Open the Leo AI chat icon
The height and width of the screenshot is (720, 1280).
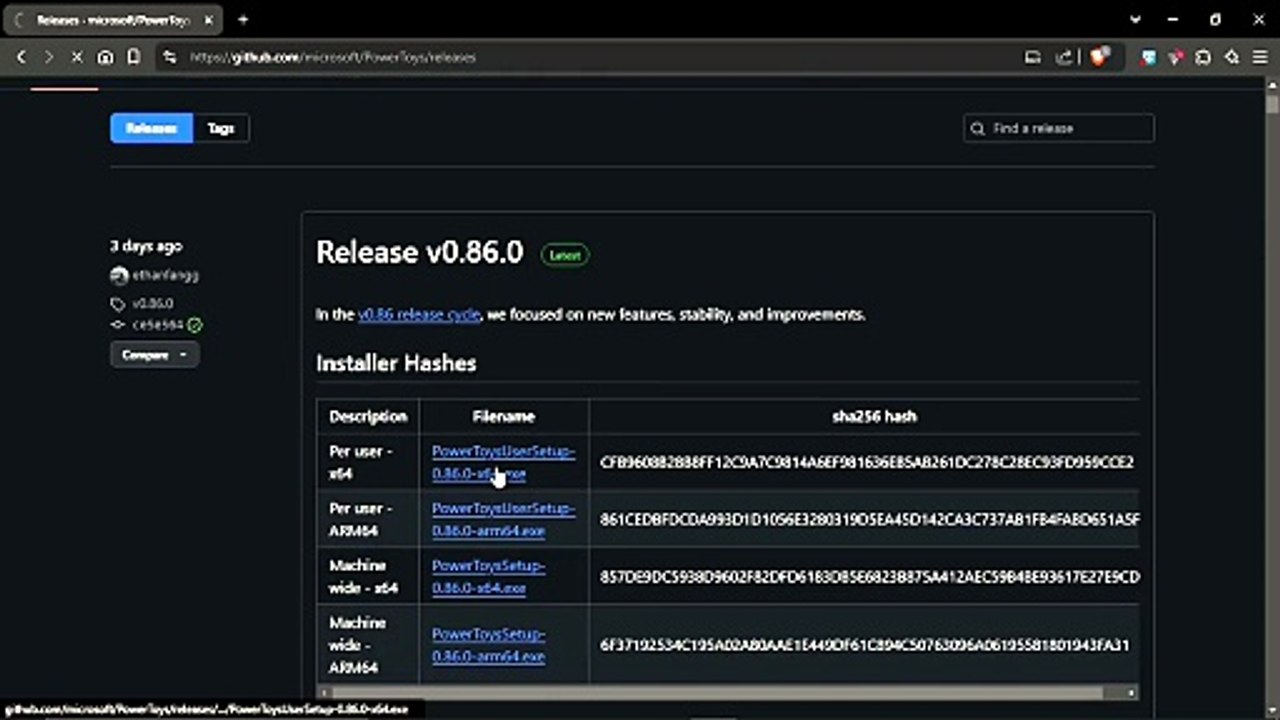click(x=1232, y=57)
